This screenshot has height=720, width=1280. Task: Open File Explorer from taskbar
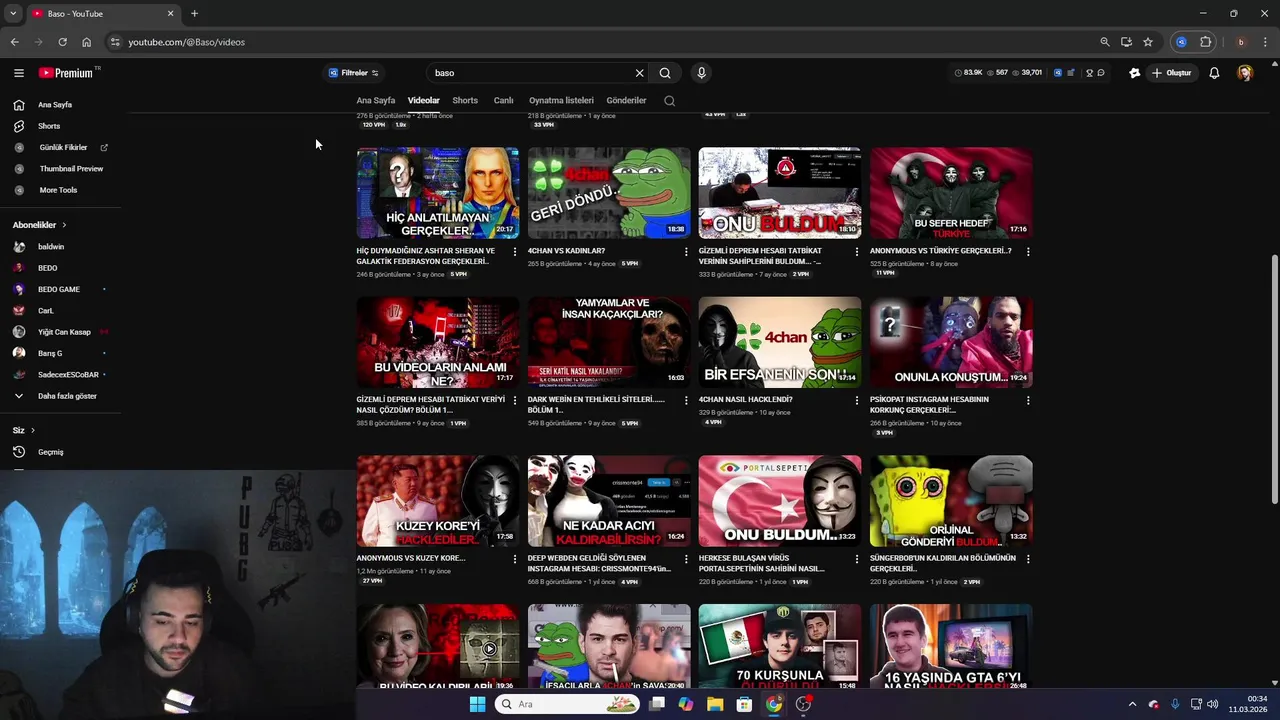click(715, 704)
